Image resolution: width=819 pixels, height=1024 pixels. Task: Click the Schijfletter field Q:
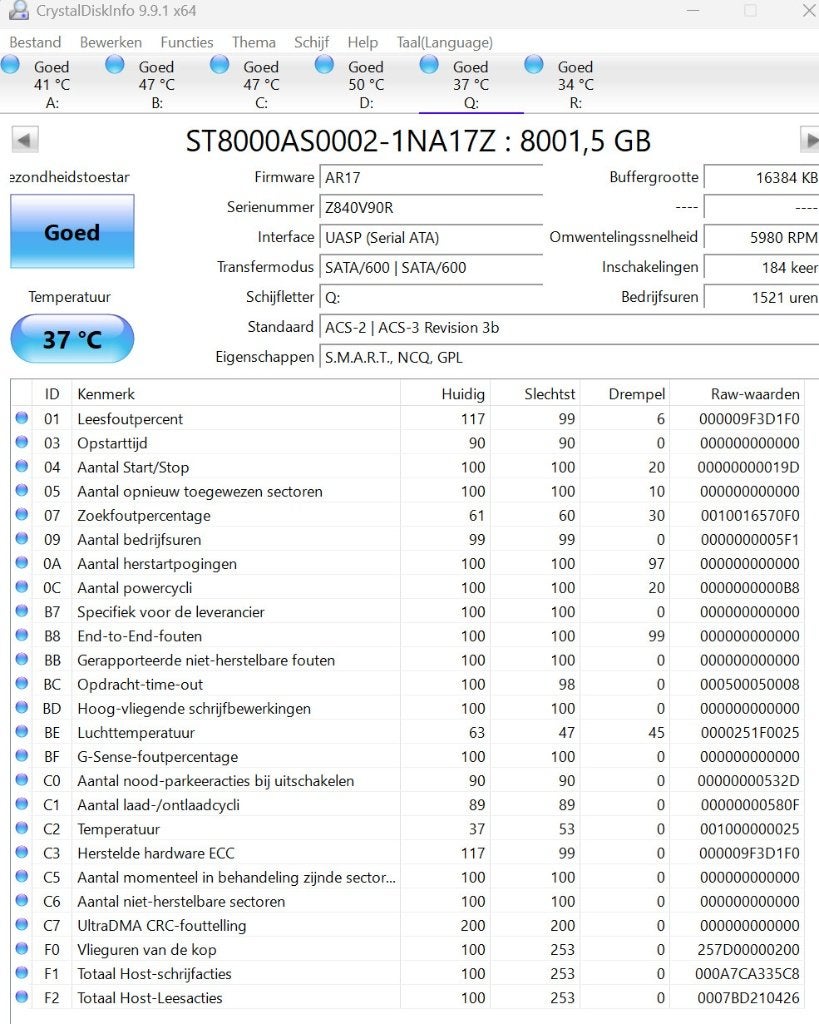coord(431,298)
